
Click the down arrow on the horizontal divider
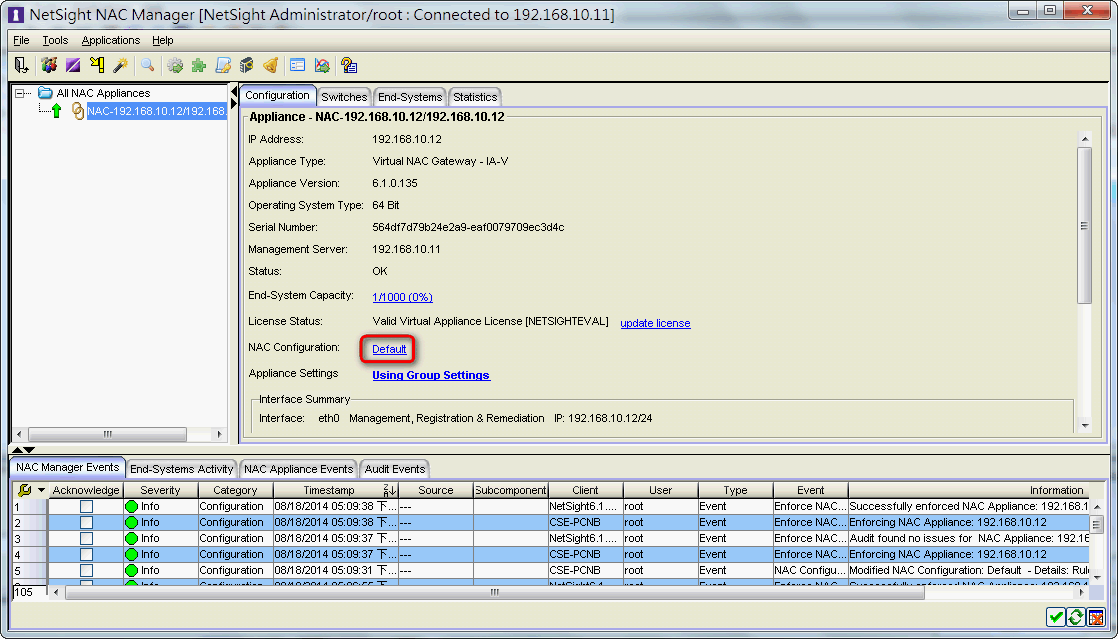click(29, 449)
